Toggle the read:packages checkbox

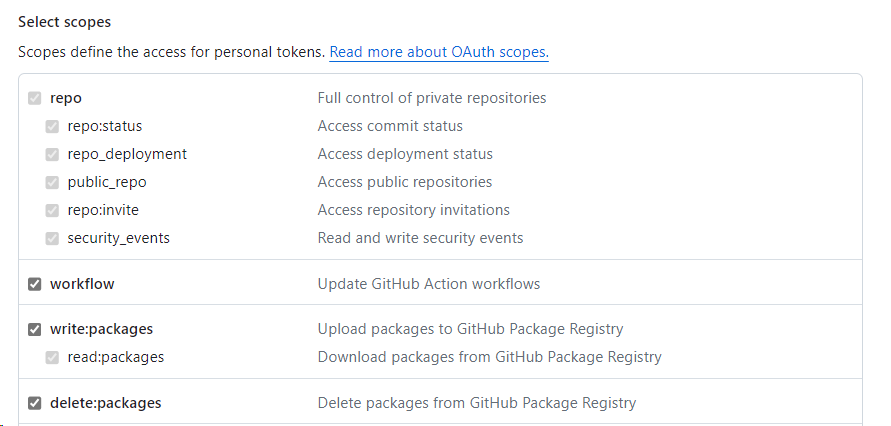[x=52, y=357]
